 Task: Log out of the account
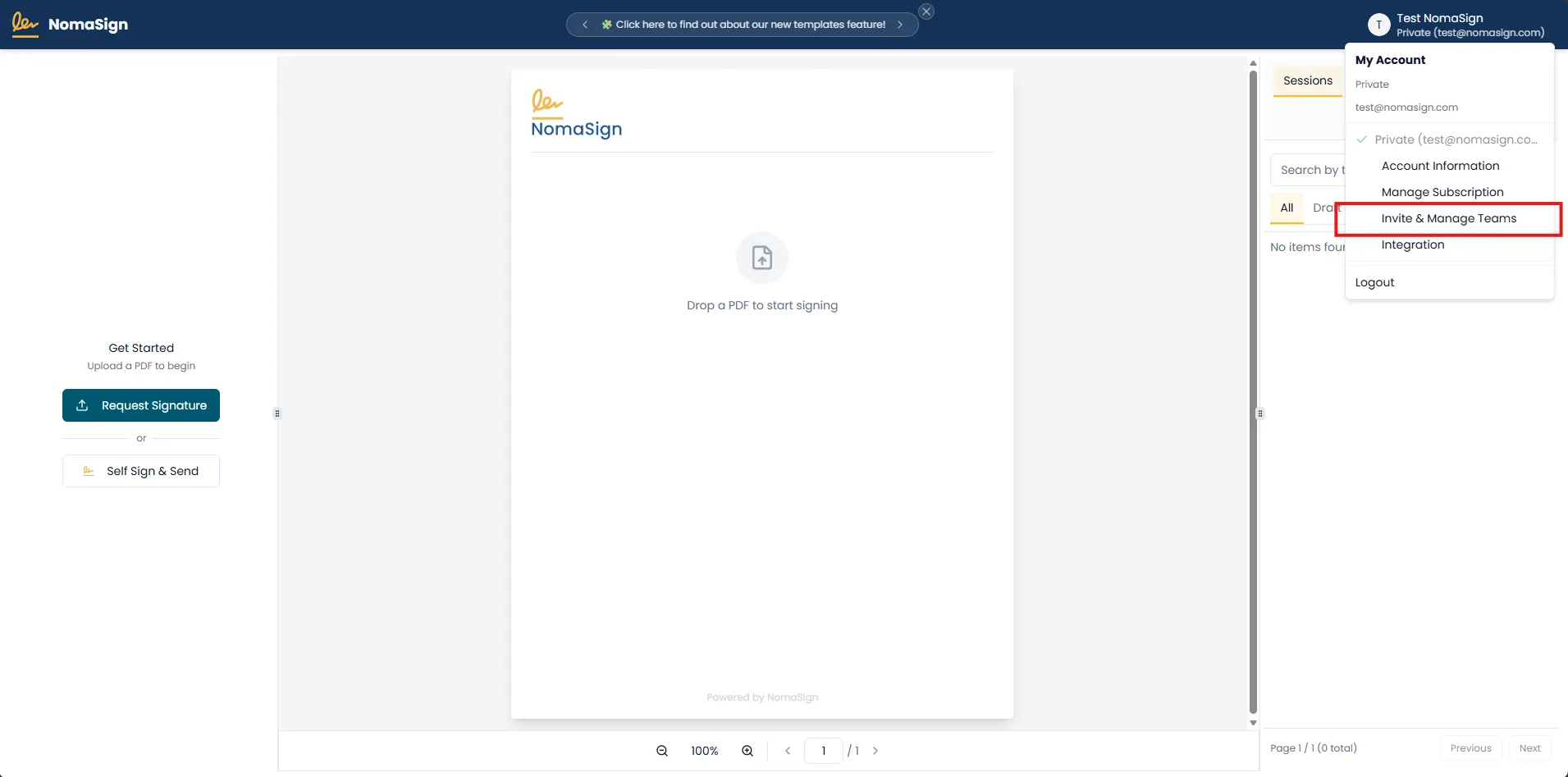click(1450, 282)
